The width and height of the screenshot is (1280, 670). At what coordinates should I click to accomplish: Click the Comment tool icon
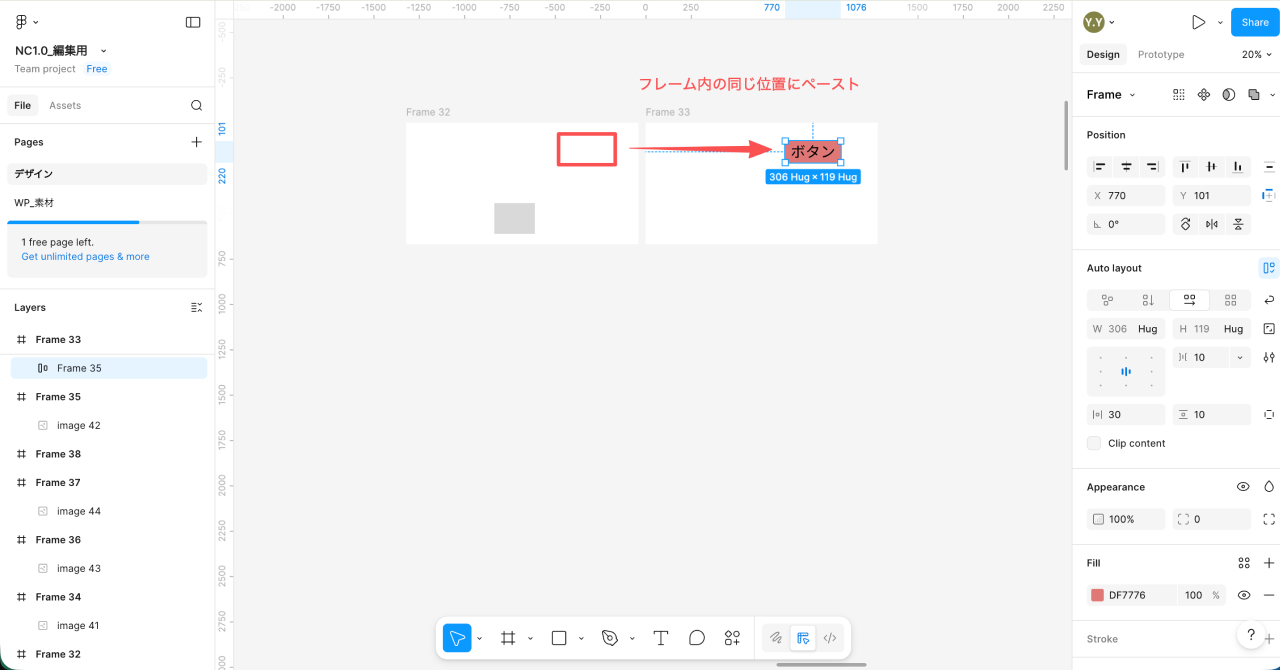point(697,638)
